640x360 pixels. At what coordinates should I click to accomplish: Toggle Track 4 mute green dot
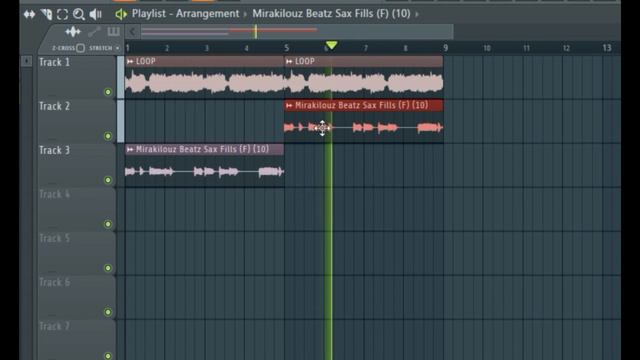coord(108,224)
